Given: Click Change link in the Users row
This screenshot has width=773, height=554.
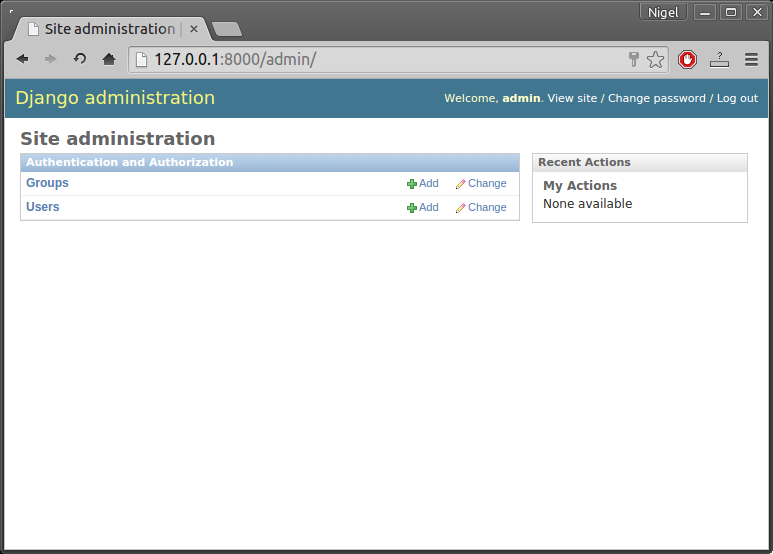Looking at the screenshot, I should [x=487, y=208].
